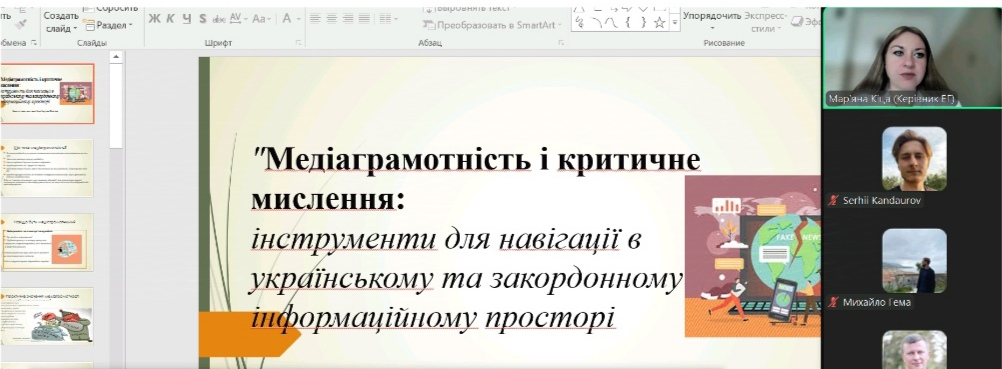Click Format Painter brush icon
1002x369 pixels.
(x=20, y=25)
